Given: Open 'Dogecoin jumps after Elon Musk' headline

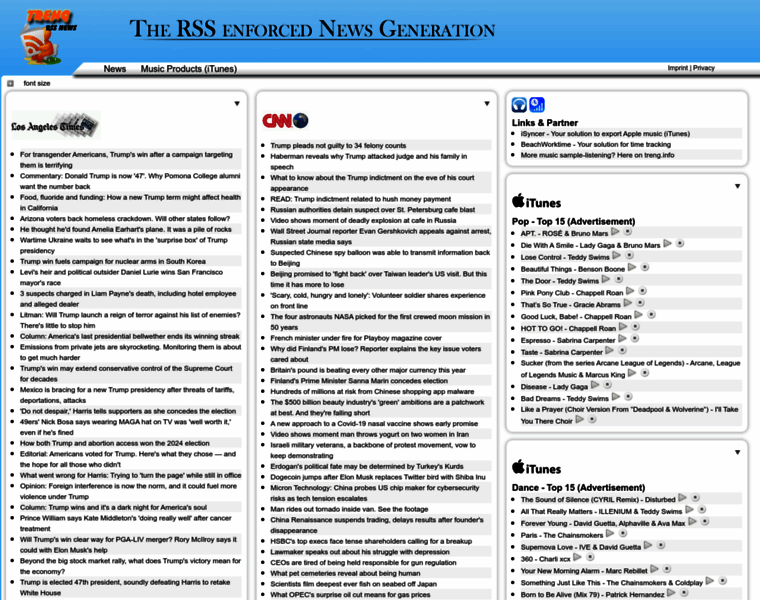Looking at the screenshot, I should (378, 477).
